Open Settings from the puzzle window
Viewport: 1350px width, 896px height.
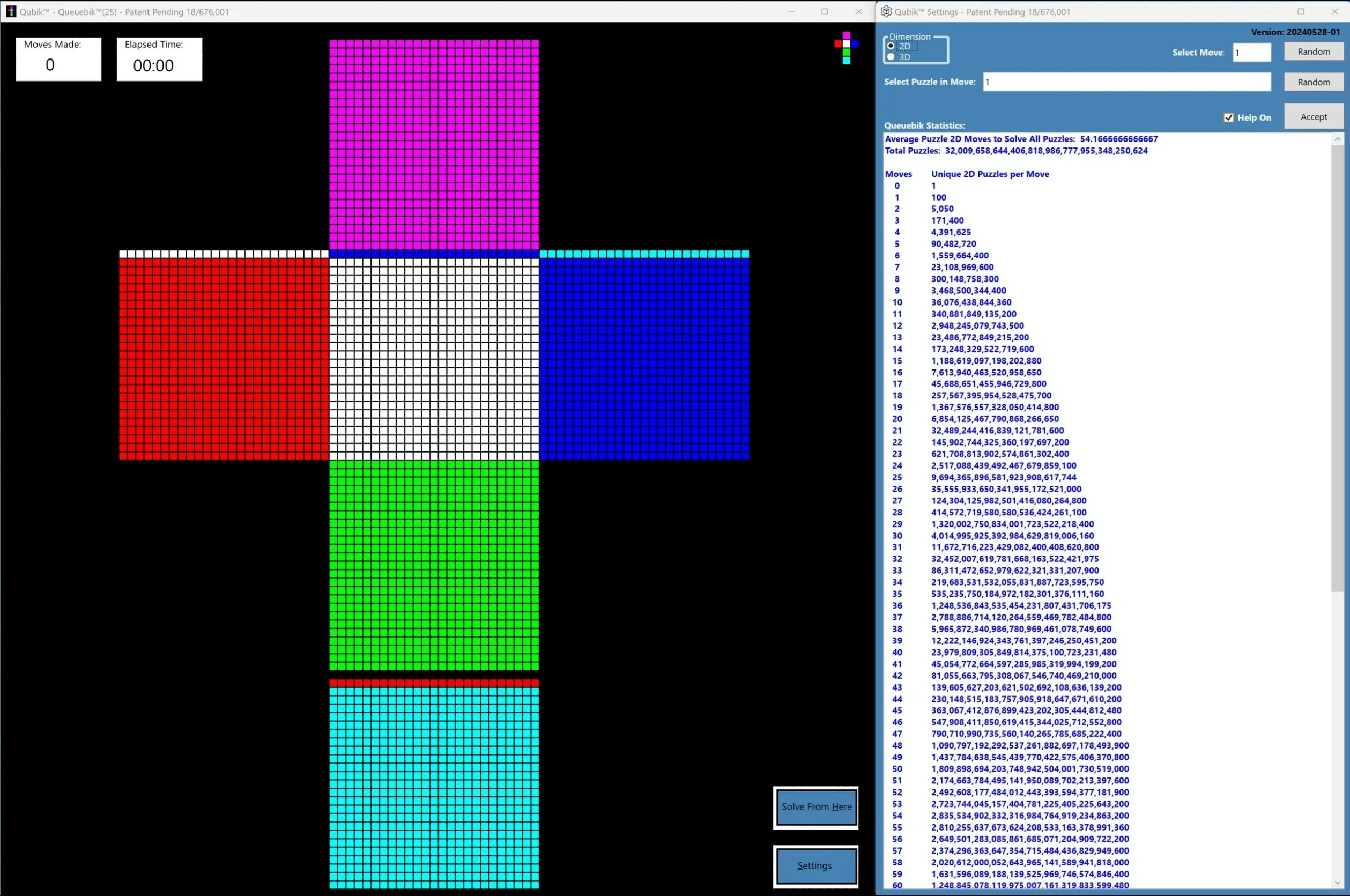tap(816, 866)
